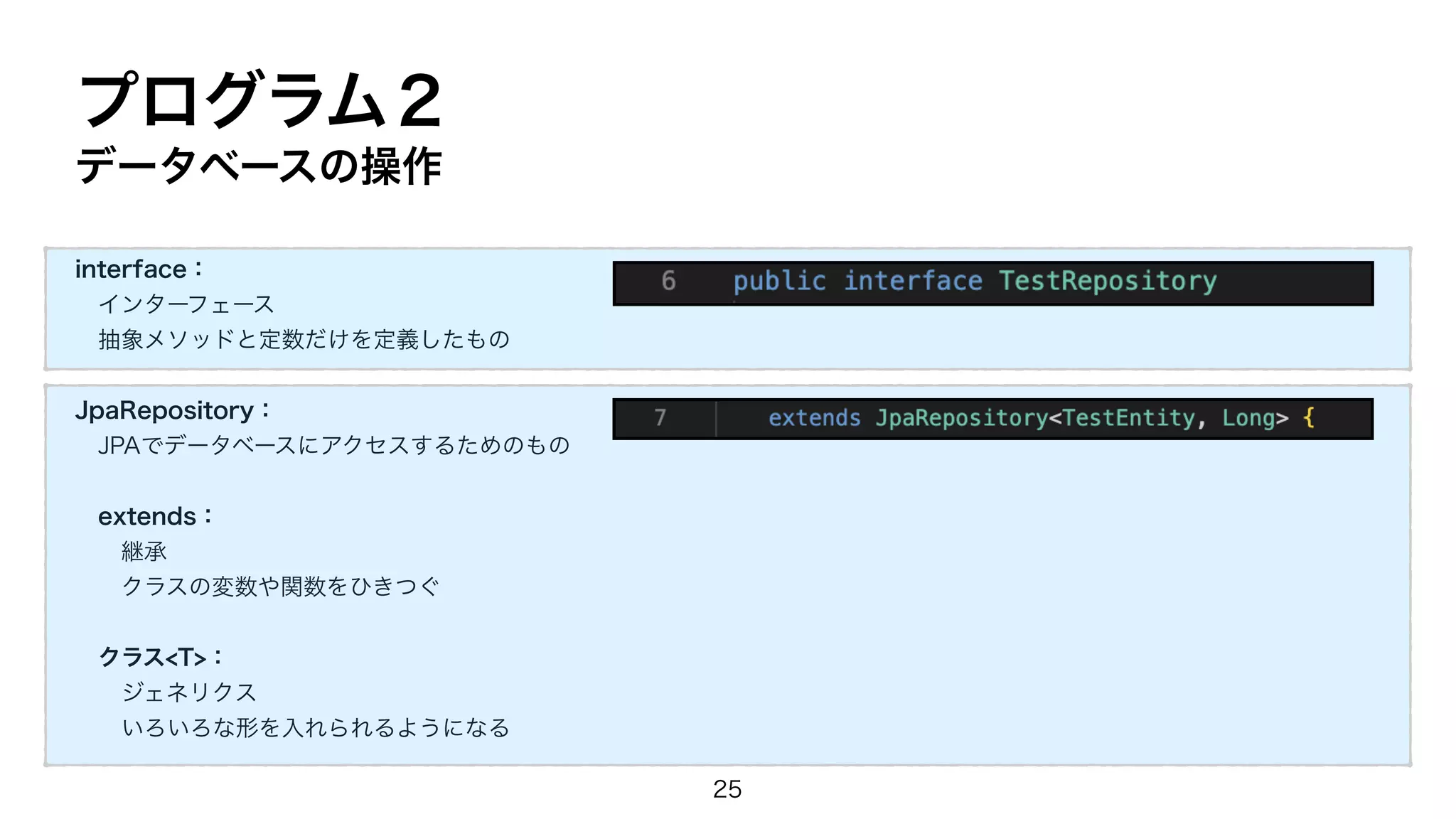Click the line いろいろな形を入れられるようになる
The height and width of the screenshot is (819, 1456).
coord(316,727)
